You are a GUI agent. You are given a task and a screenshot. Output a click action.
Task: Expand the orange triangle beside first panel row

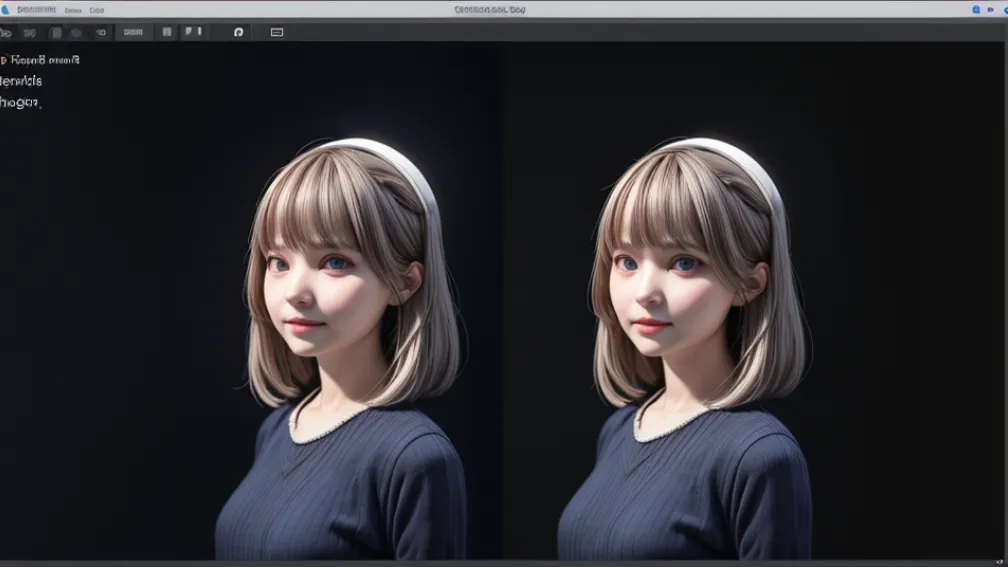click(3, 60)
